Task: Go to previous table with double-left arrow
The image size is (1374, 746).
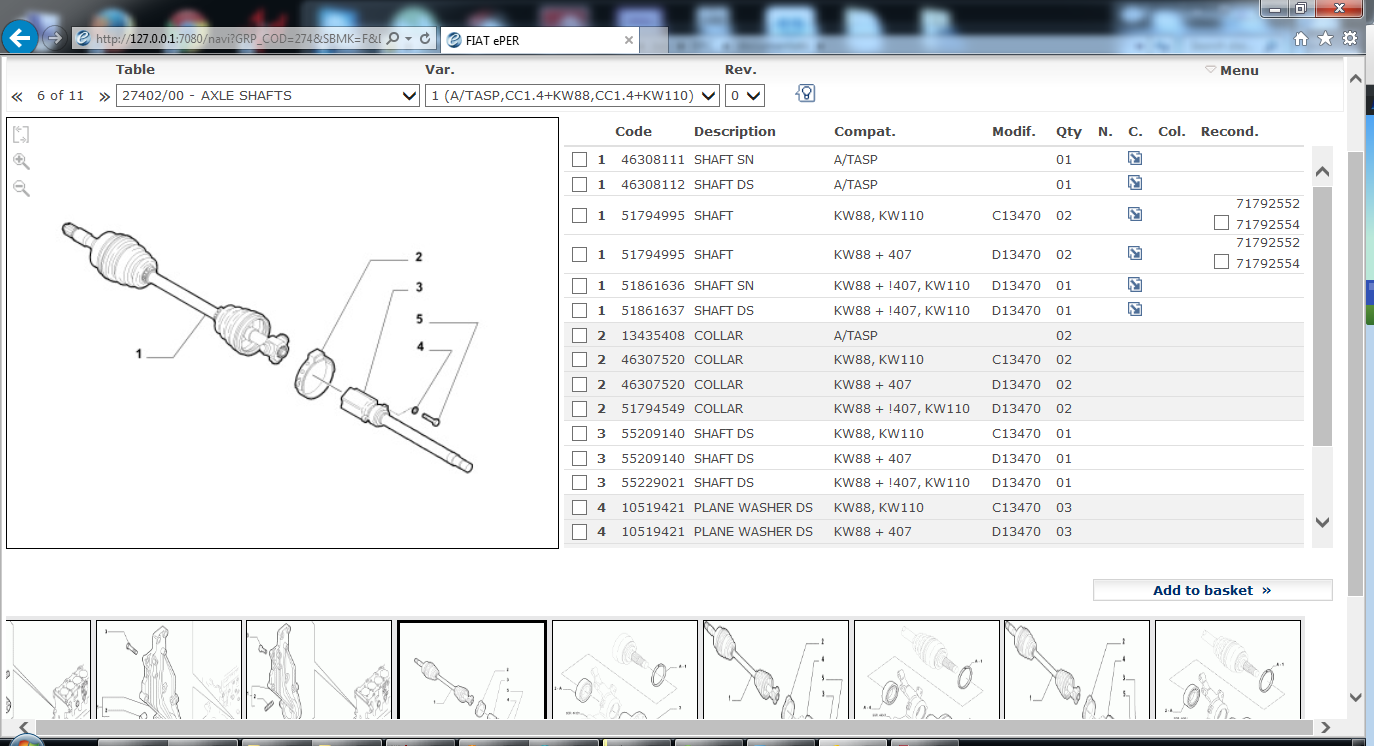Action: (x=17, y=97)
